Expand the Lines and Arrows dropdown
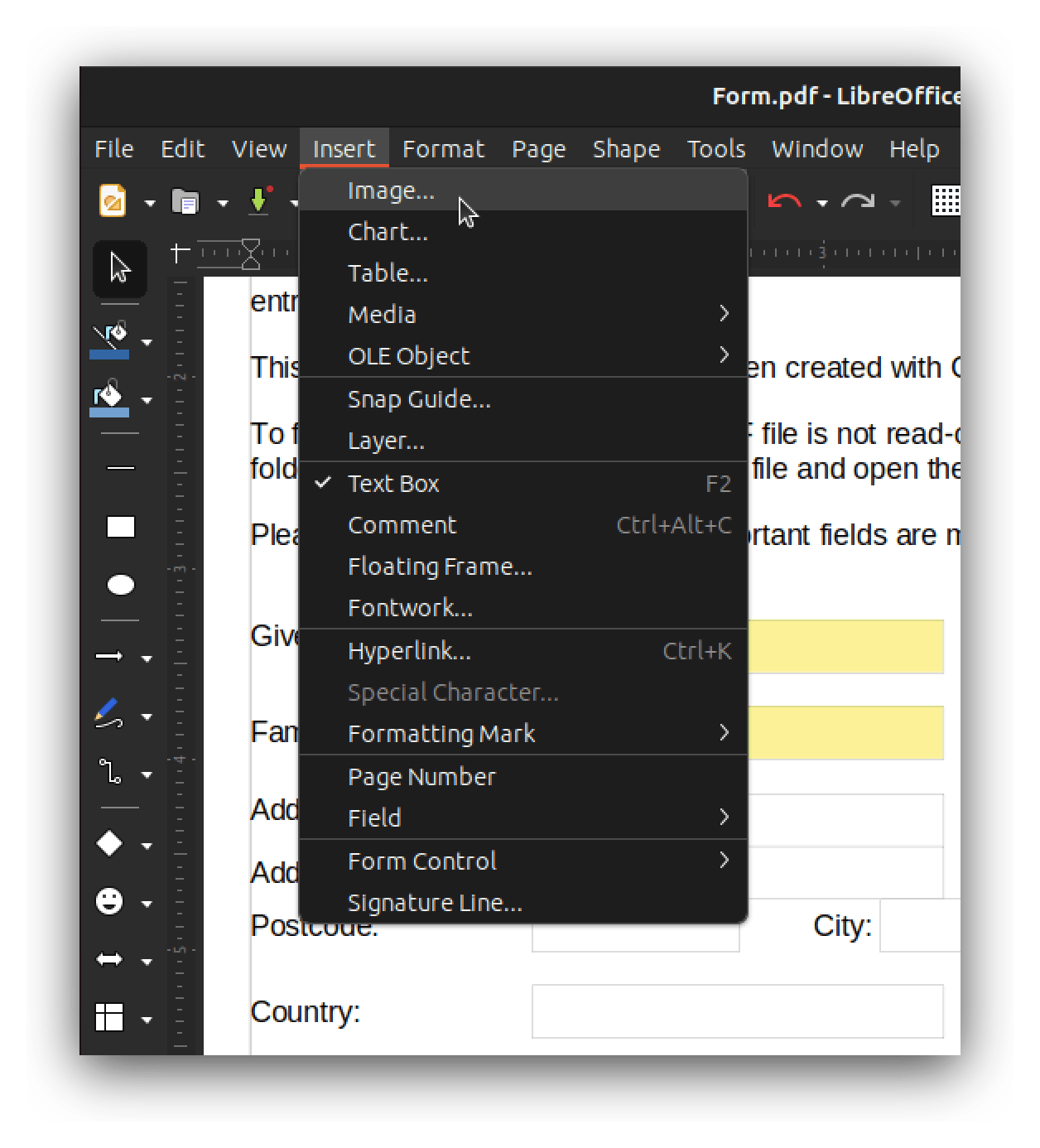This screenshot has width=1040, height=1148. [147, 658]
